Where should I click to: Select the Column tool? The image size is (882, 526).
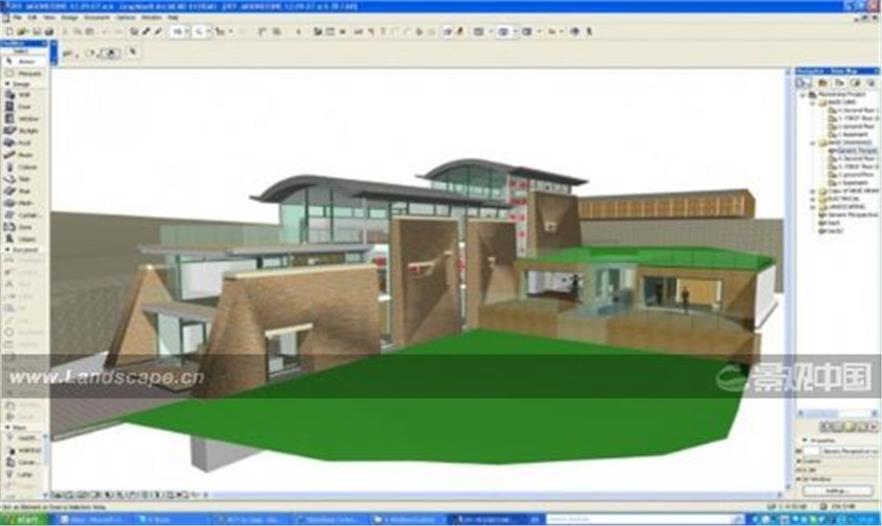pyautogui.click(x=22, y=166)
